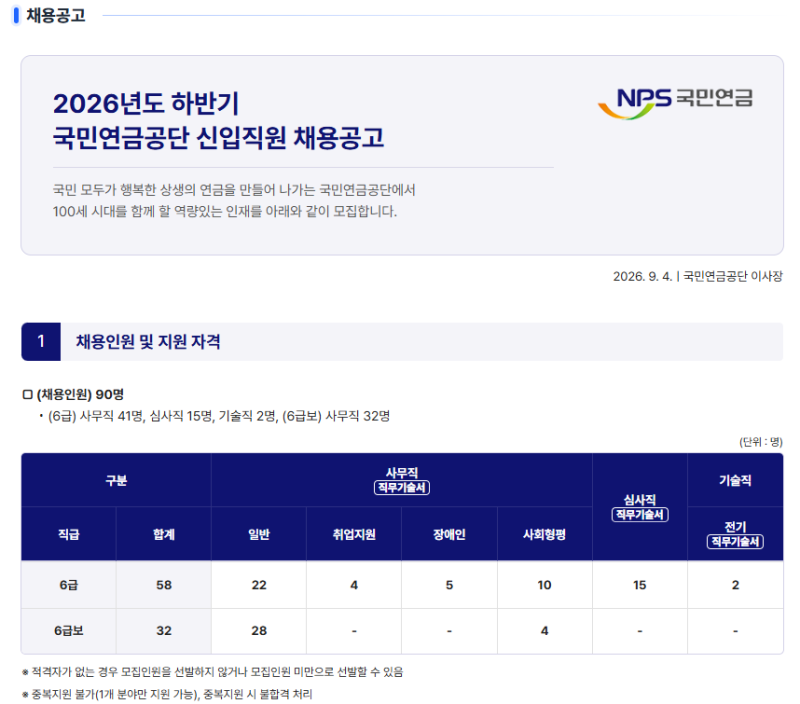
Task: Click the 적격자가 없는 경우 footnote
Action: 212,672
